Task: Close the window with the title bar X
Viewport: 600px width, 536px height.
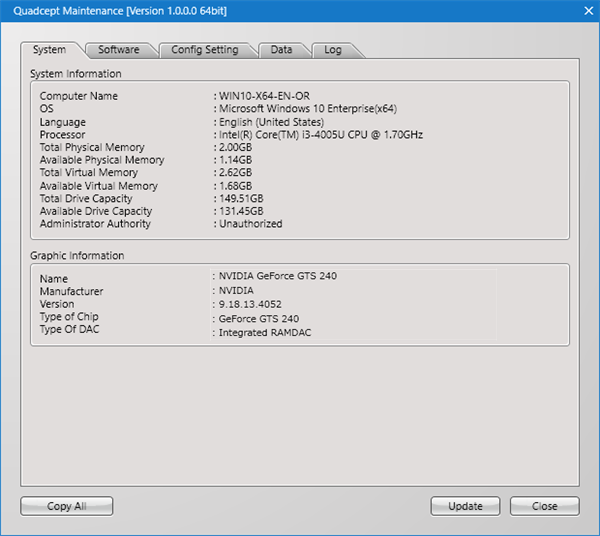Action: pos(586,10)
